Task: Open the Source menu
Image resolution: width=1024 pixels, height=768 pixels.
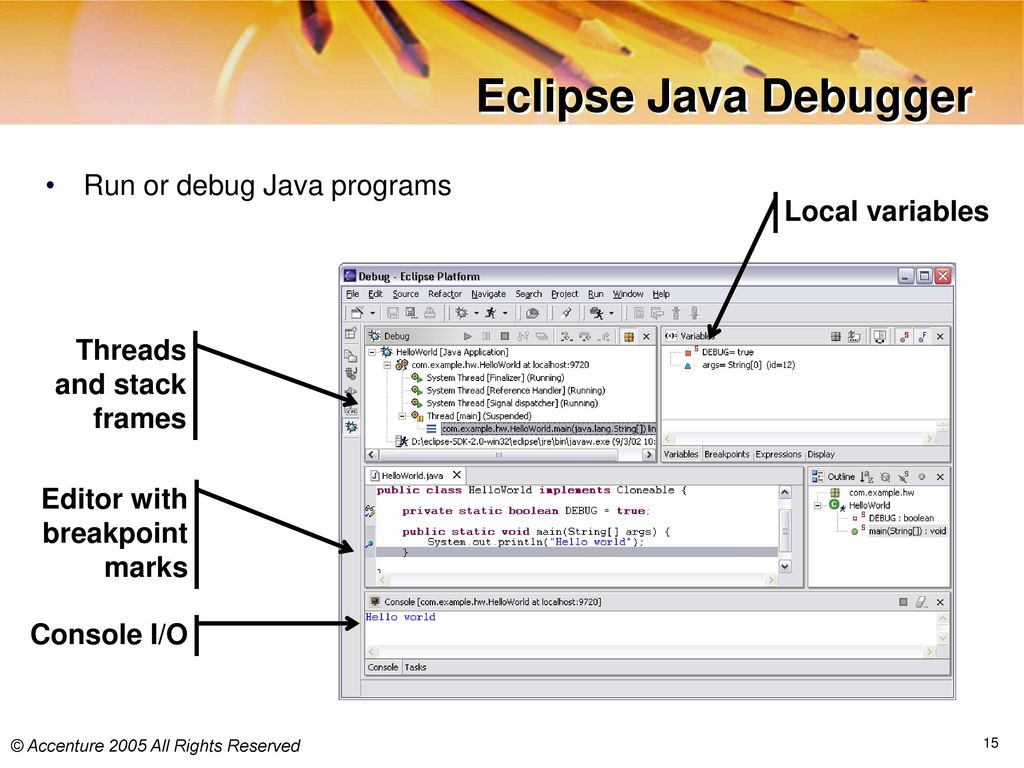Action: (406, 294)
